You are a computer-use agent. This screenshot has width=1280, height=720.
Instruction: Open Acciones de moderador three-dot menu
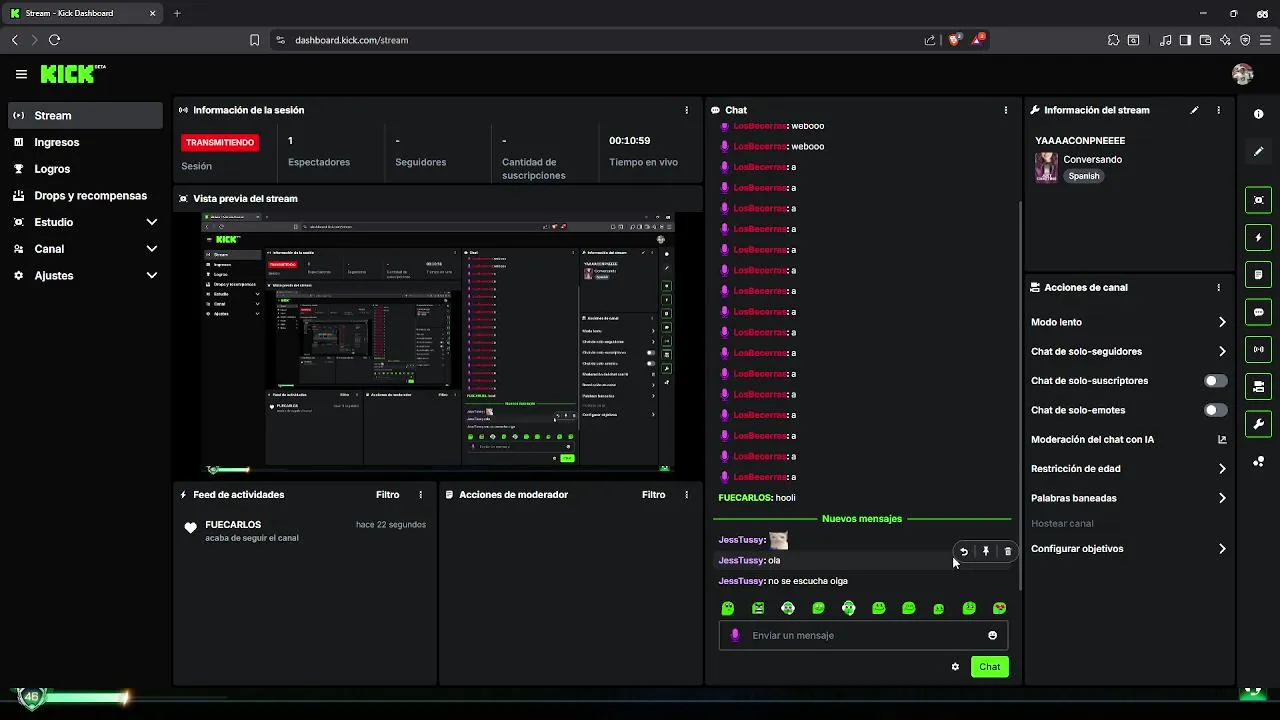coord(686,495)
